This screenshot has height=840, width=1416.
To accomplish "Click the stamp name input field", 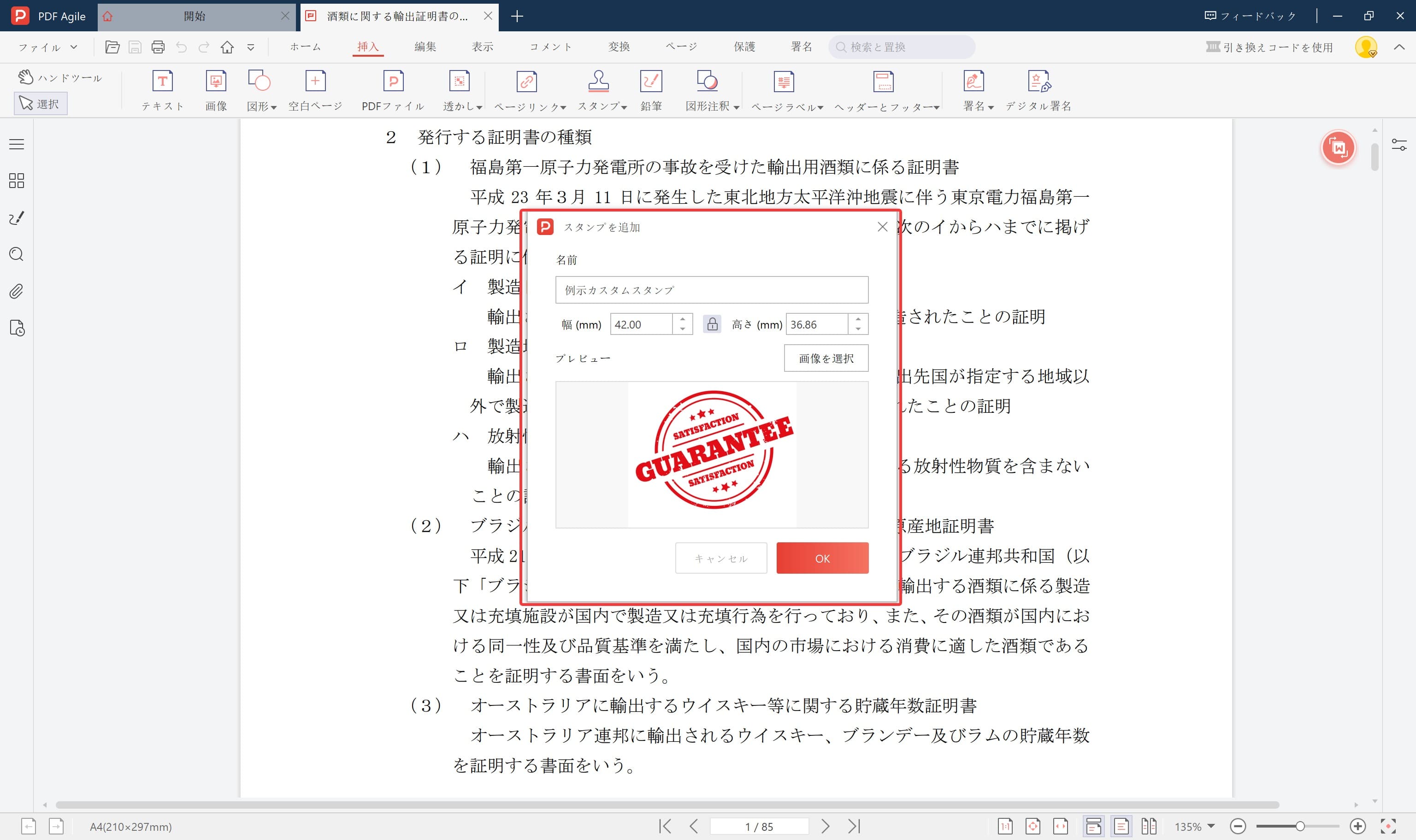I will [x=712, y=289].
